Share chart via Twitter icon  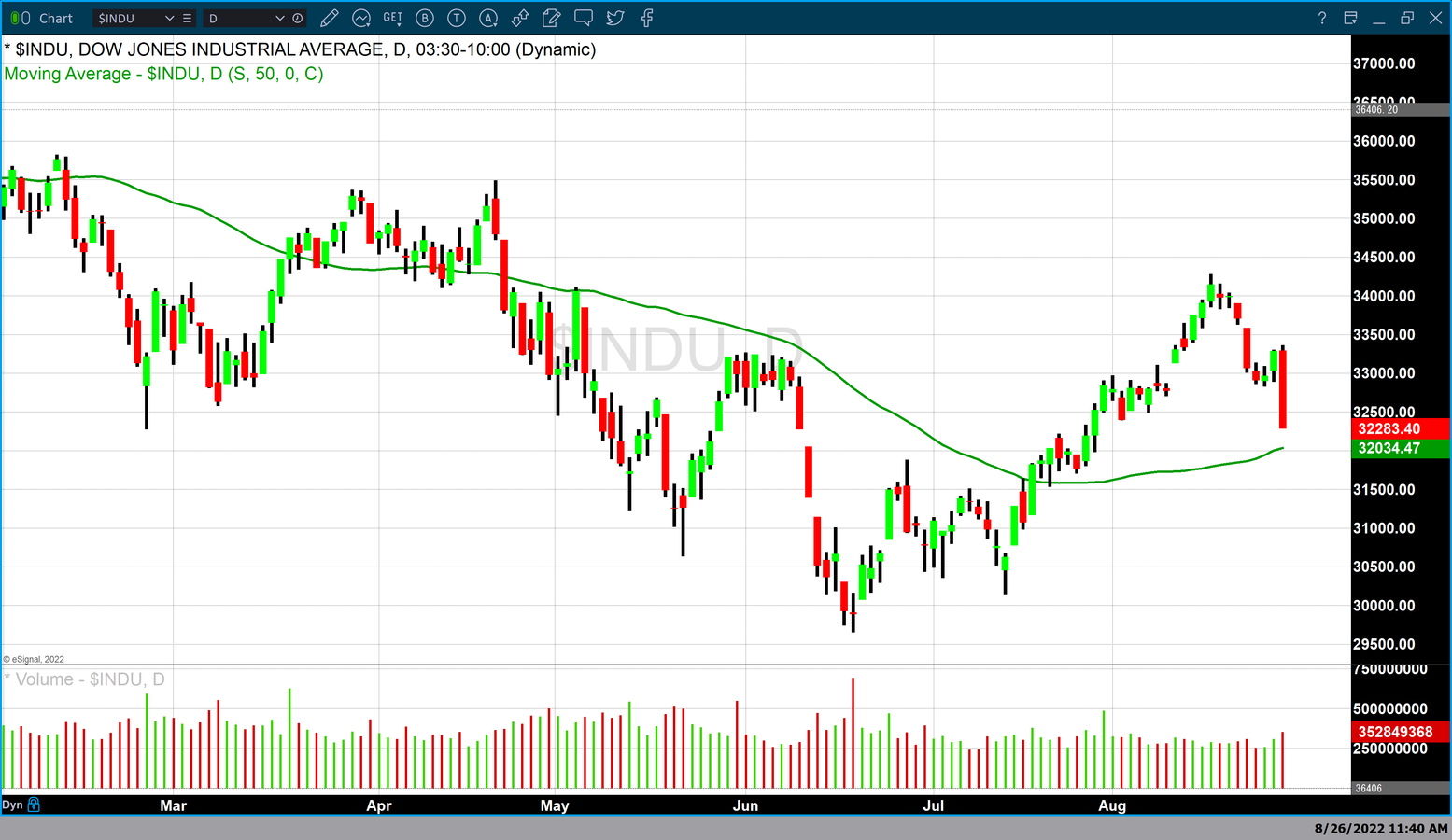pos(615,18)
